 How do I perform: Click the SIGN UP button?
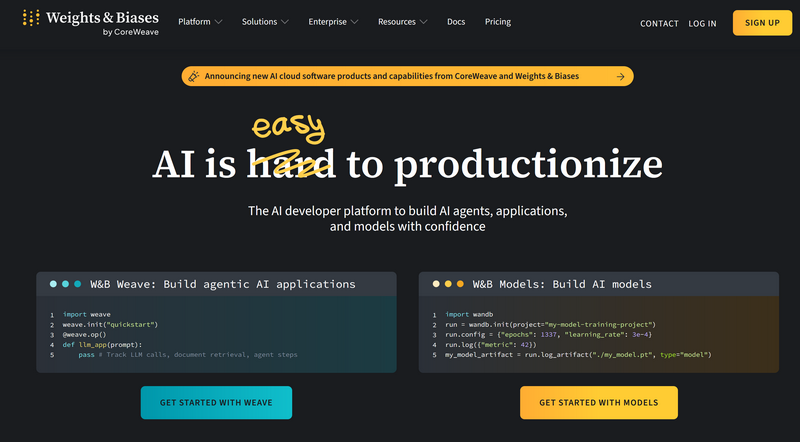click(762, 23)
